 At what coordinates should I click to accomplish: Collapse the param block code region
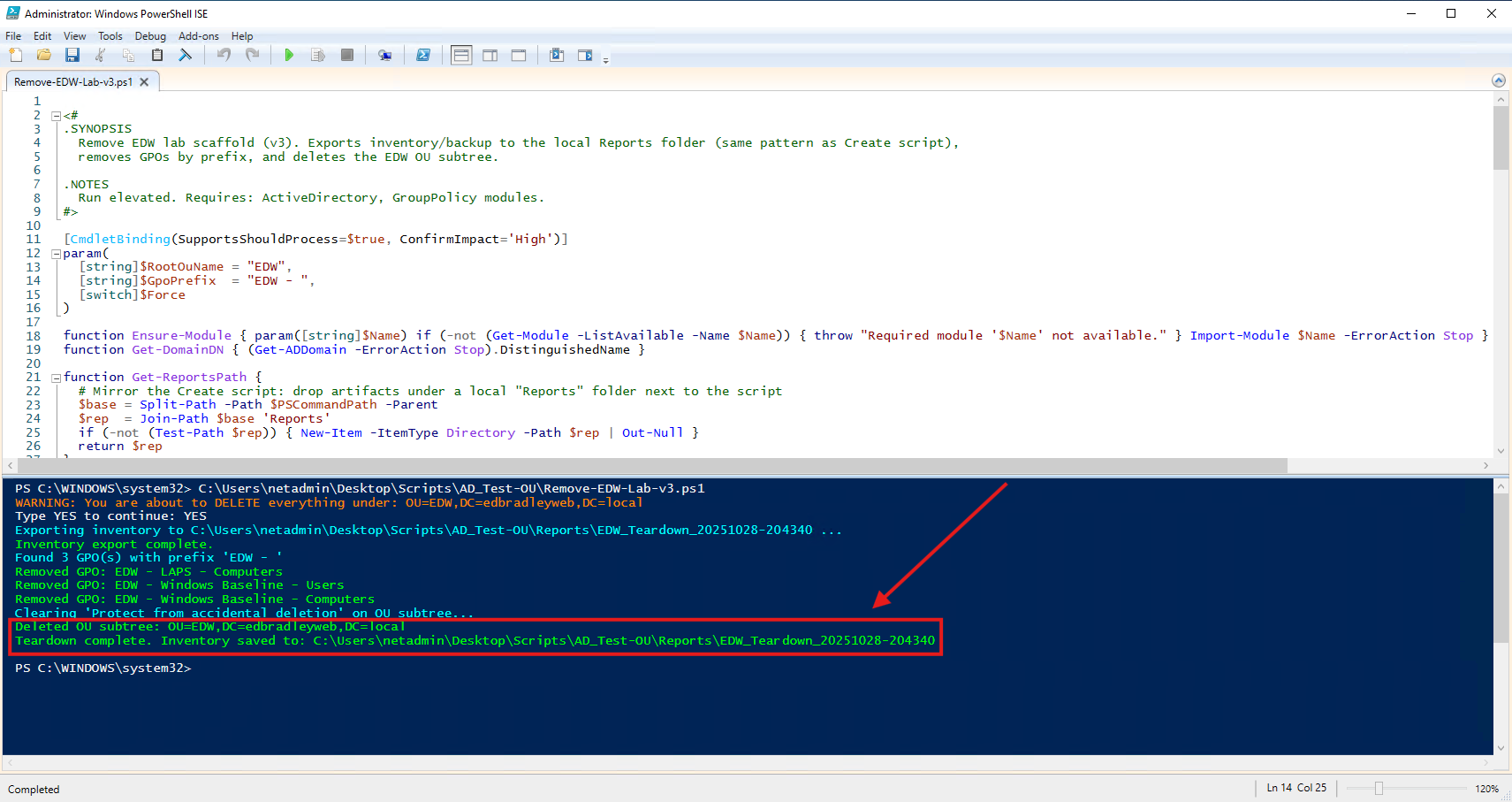click(56, 253)
